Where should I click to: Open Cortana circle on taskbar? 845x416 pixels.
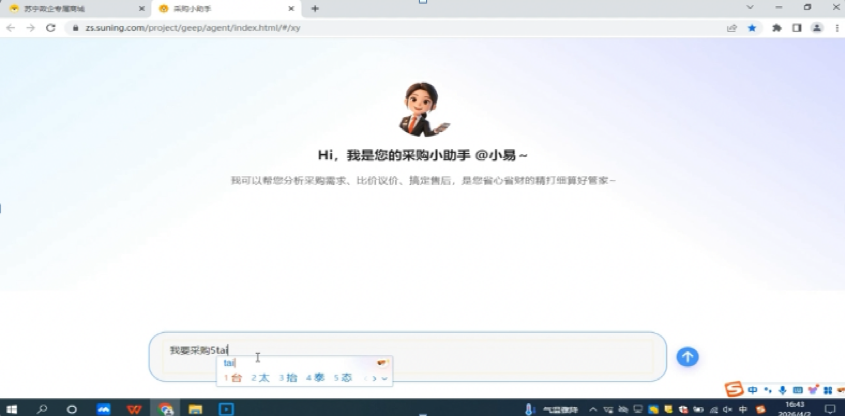(x=71, y=409)
